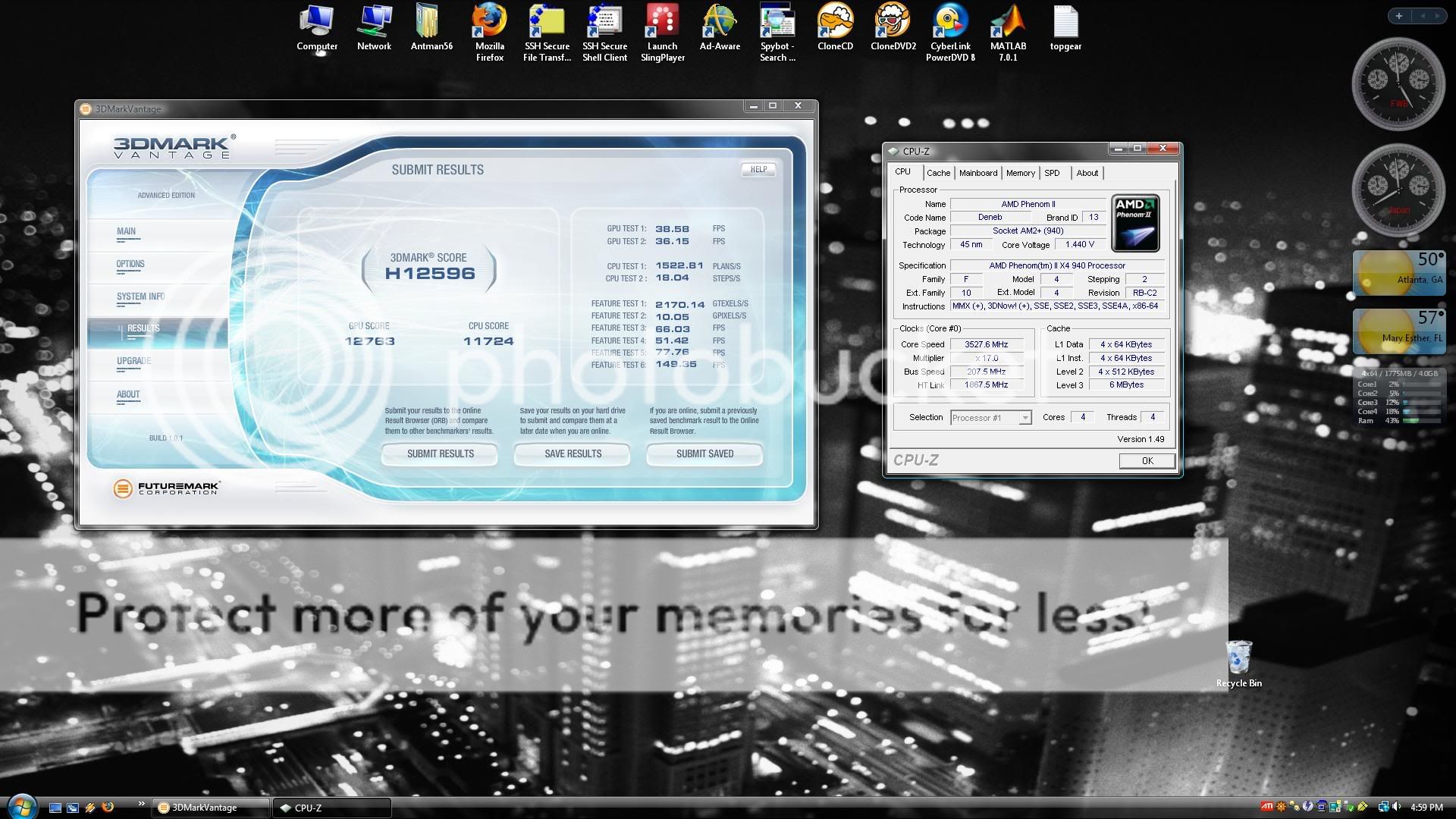Image resolution: width=1456 pixels, height=819 pixels.
Task: Click the taskbar clock showing 4:59 PM
Action: [1426, 808]
